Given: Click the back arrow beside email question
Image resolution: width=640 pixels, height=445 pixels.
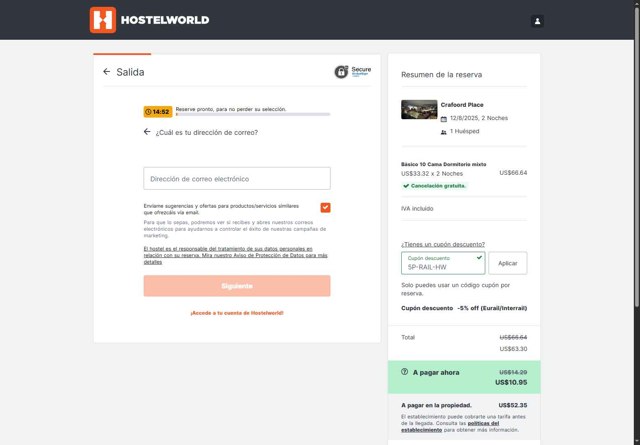Looking at the screenshot, I should tap(147, 131).
